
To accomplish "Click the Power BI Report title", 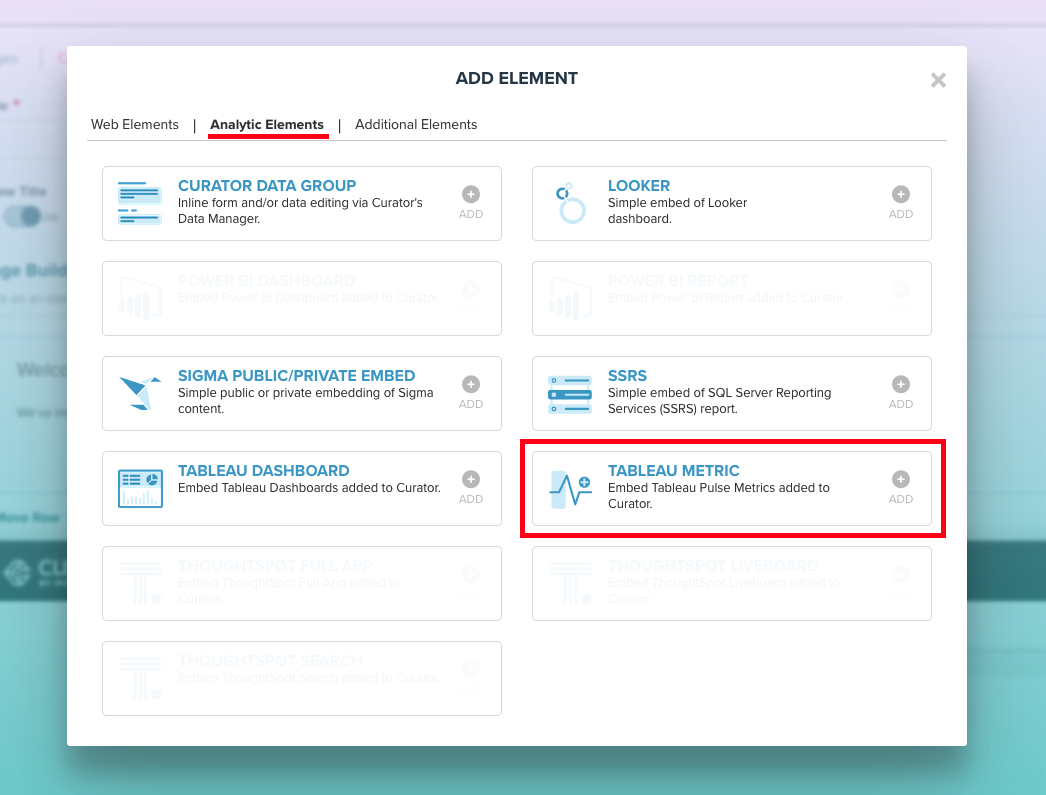I will (x=678, y=281).
